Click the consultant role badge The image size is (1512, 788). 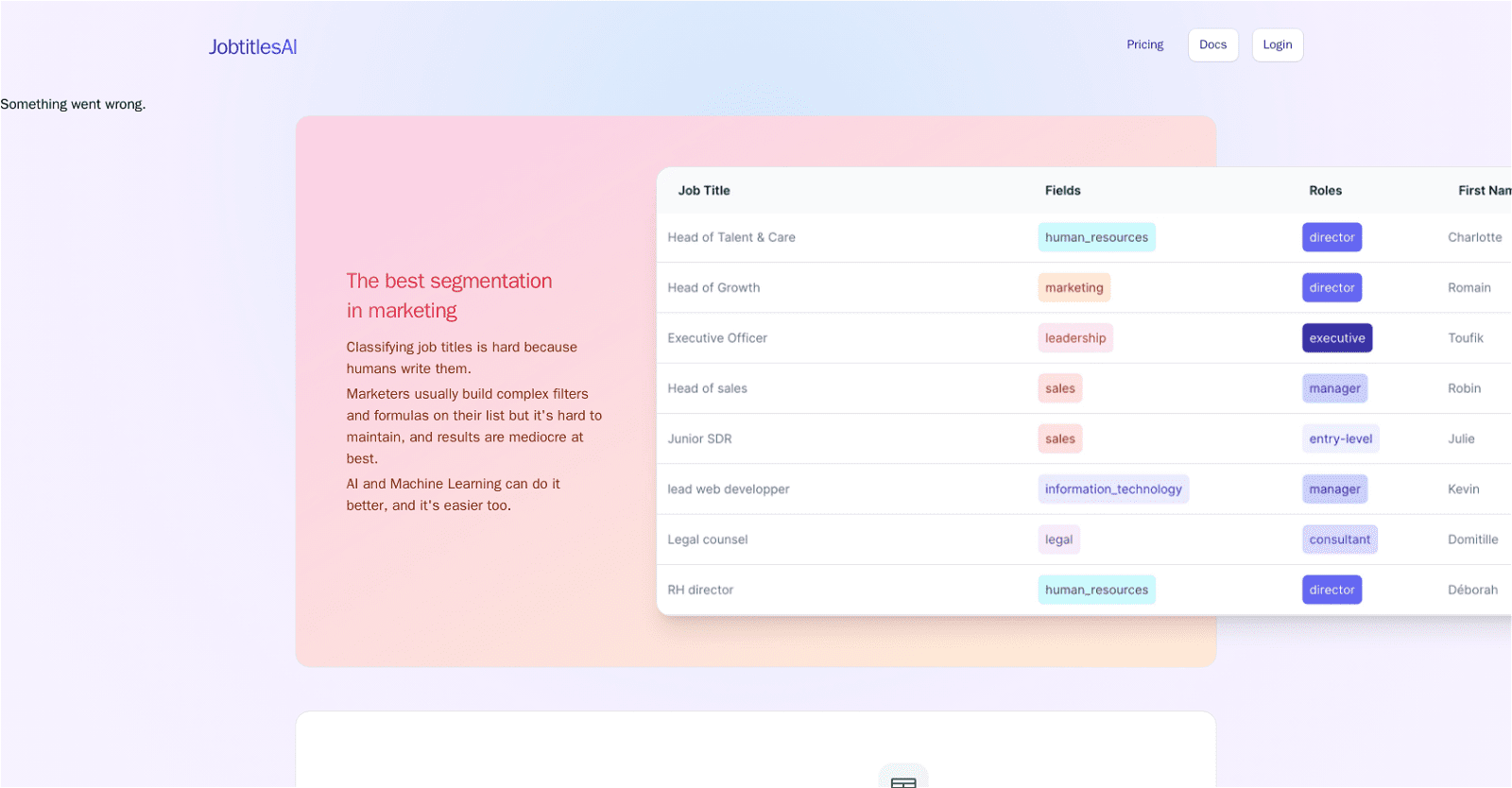pos(1339,539)
